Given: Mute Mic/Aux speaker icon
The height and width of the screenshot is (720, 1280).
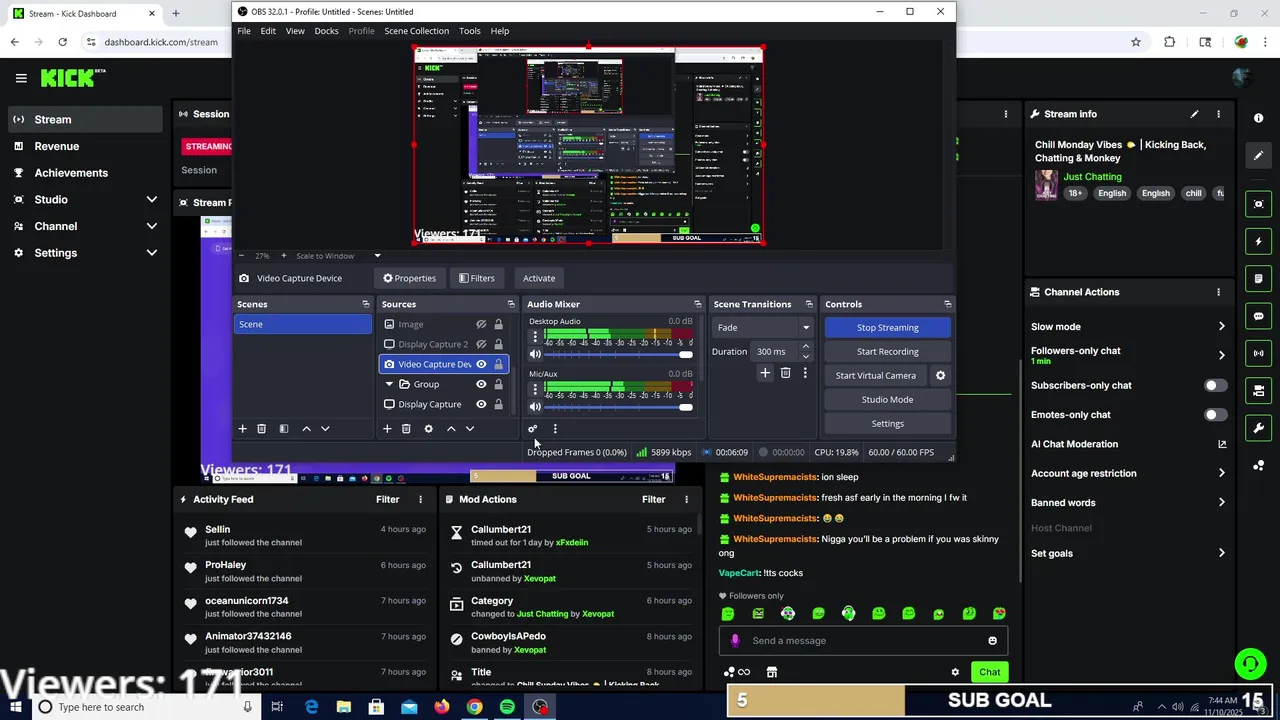Looking at the screenshot, I should pos(535,406).
